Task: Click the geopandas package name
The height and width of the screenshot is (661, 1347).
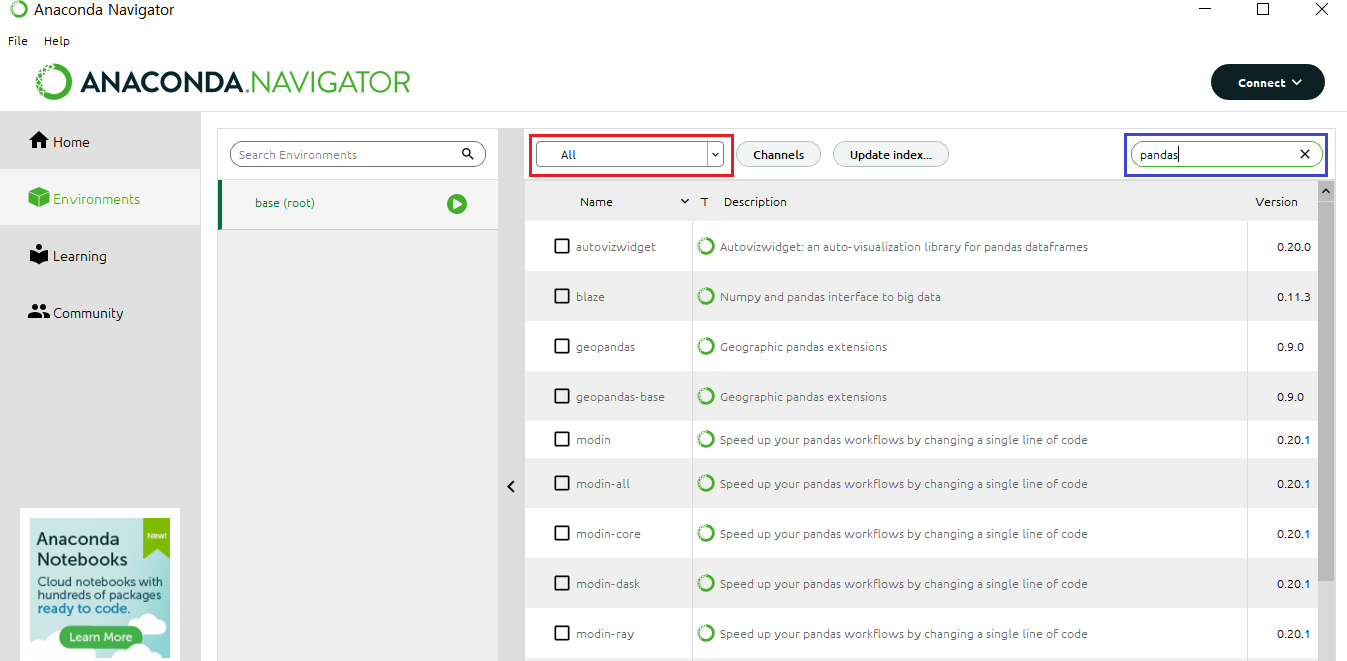Action: pyautogui.click(x=605, y=347)
